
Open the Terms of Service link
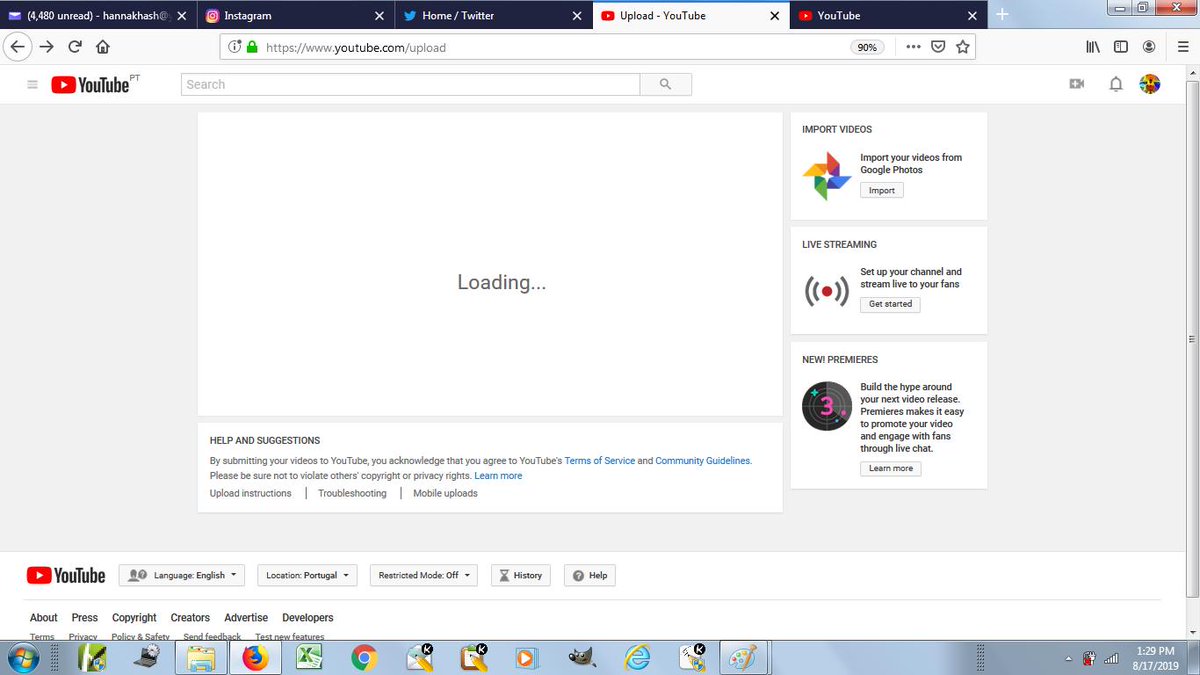click(600, 461)
